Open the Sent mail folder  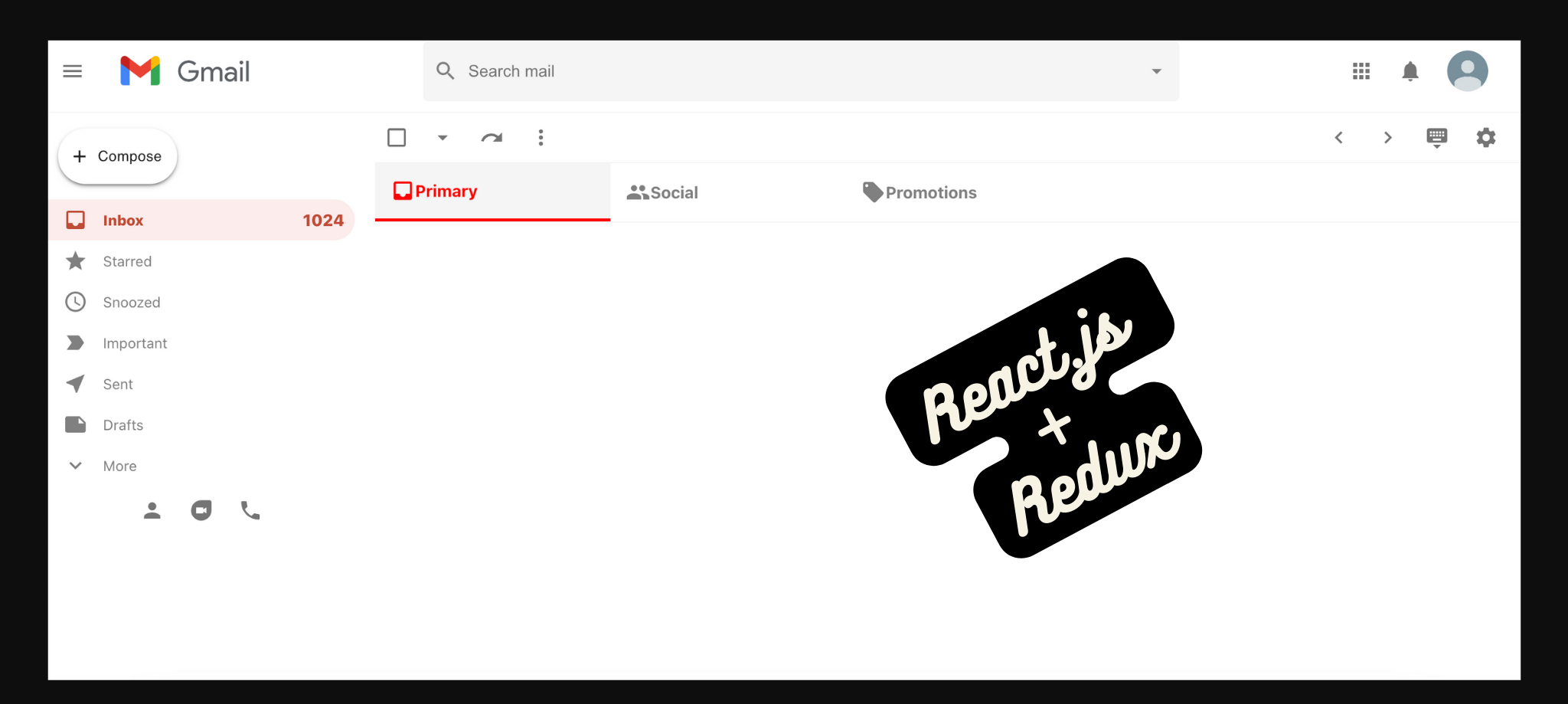coord(117,384)
